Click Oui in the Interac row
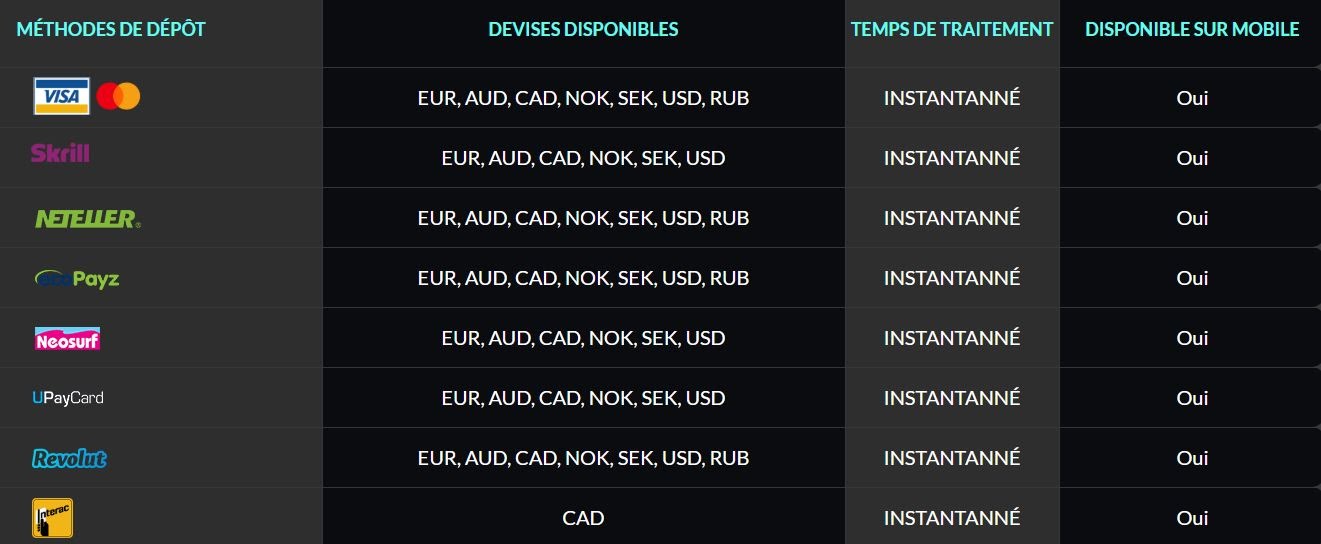Screen dimensions: 1321x544 tap(1192, 518)
